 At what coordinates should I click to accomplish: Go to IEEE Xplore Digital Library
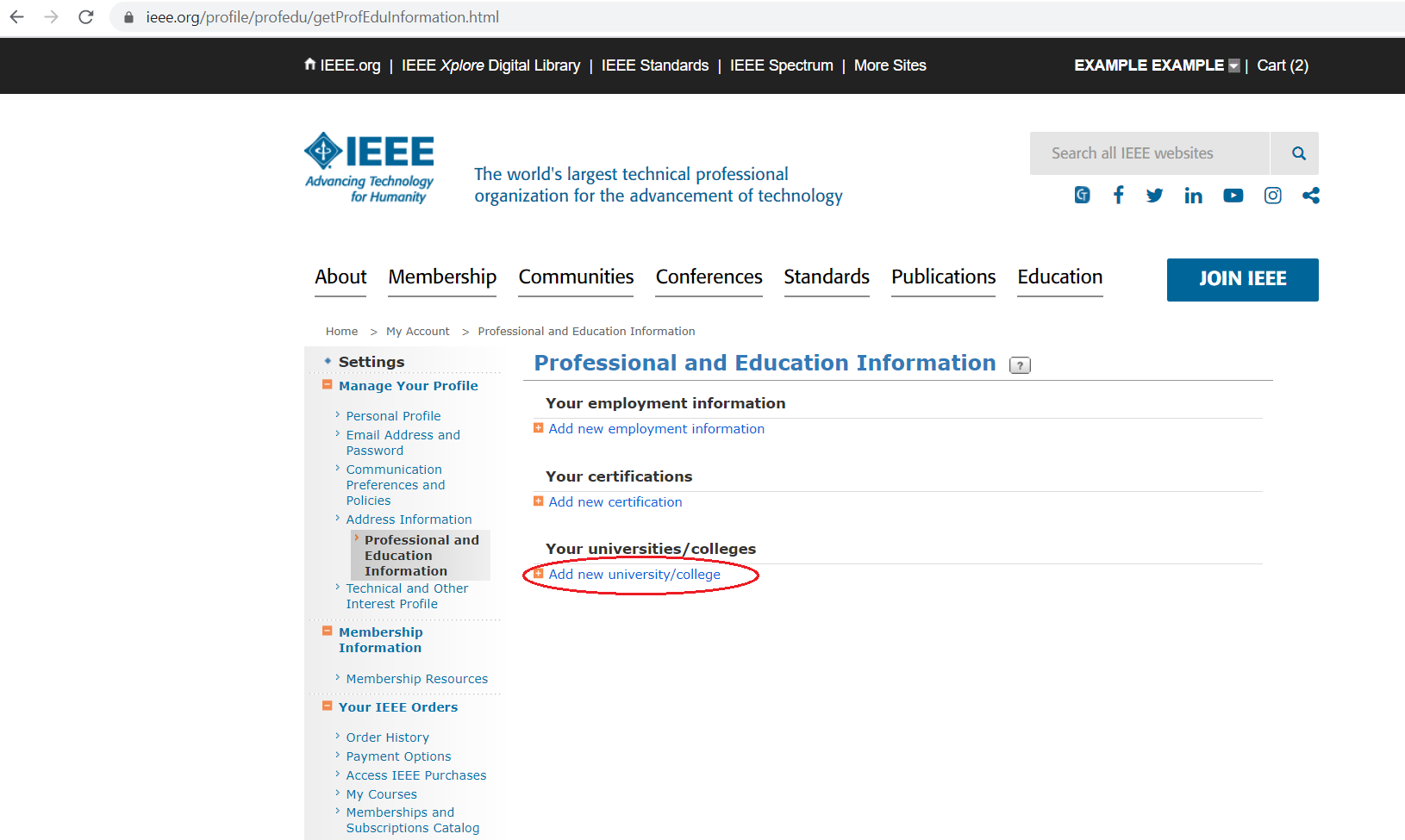pos(490,65)
